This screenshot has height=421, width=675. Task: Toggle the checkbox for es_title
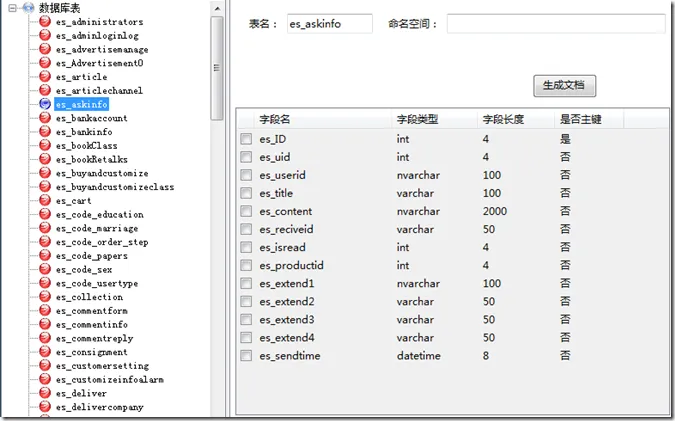pos(246,193)
